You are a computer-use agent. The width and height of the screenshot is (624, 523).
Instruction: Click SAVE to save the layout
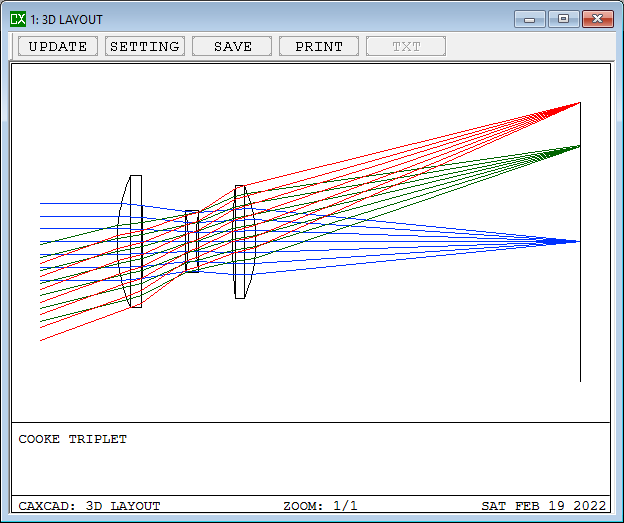point(232,46)
